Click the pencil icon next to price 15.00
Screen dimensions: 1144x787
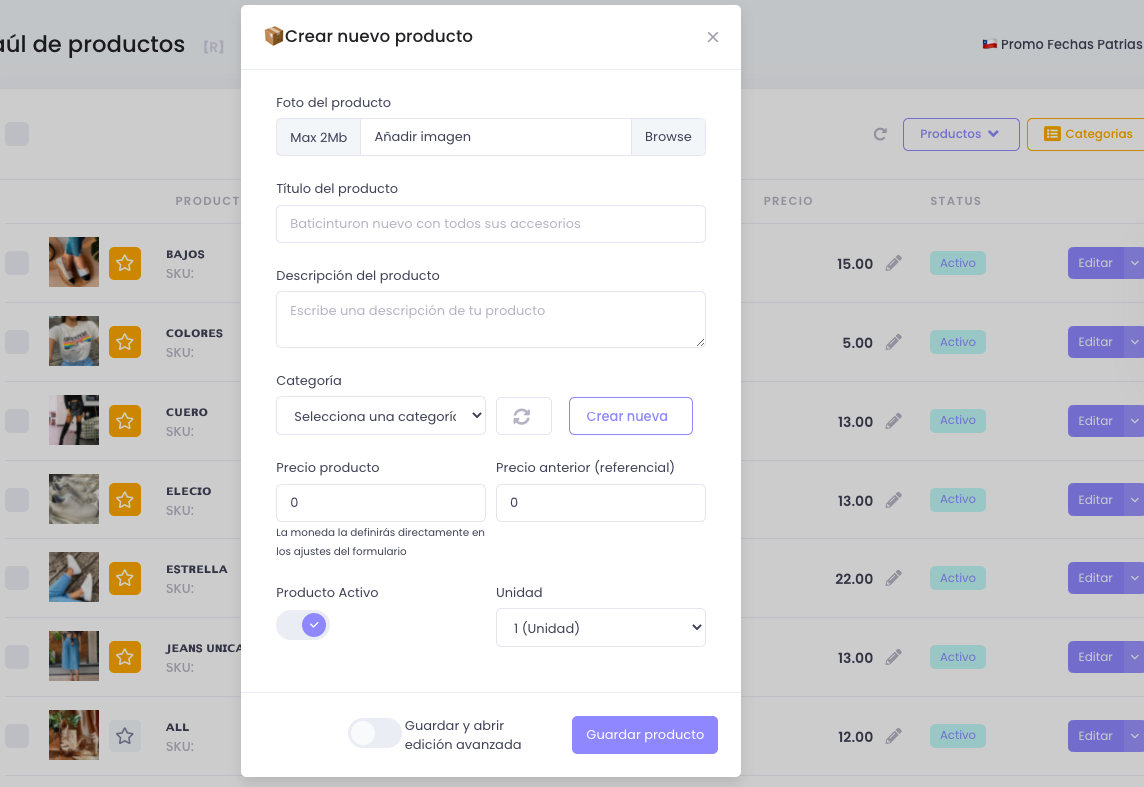[x=891, y=262]
